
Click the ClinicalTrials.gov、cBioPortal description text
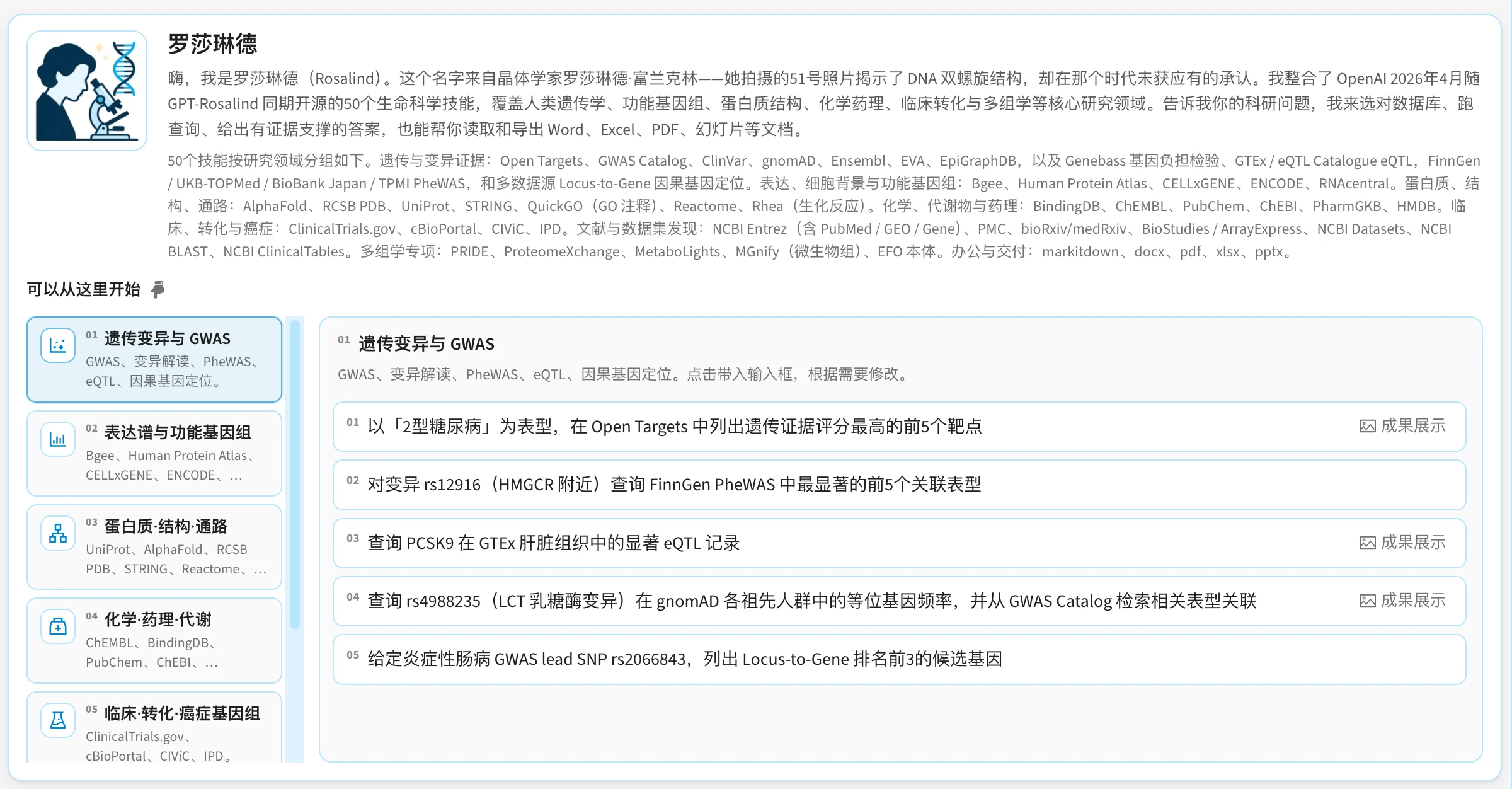[158, 746]
